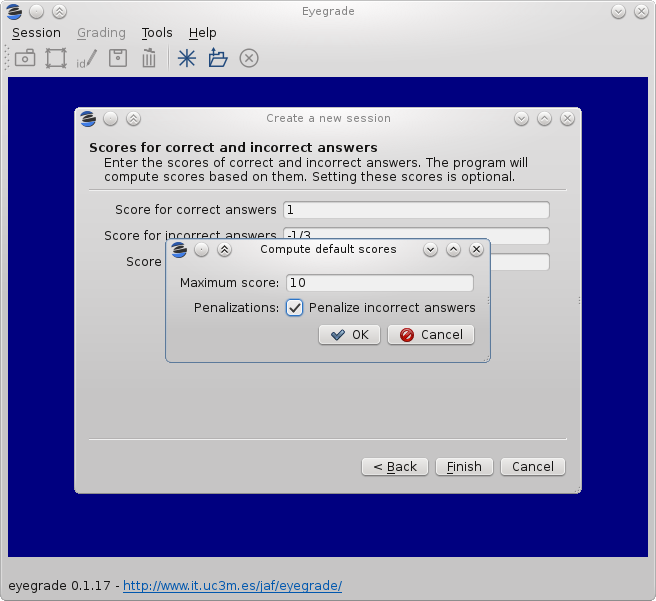Click Eyegrade logo icon in Compute default scores titlebar
The width and height of the screenshot is (656, 601).
179,250
